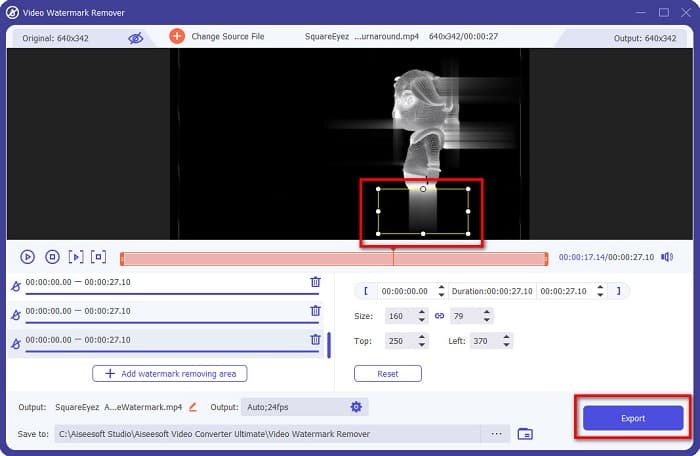Click the volume speaker icon
Viewport: 700px width, 456px height.
click(667, 257)
